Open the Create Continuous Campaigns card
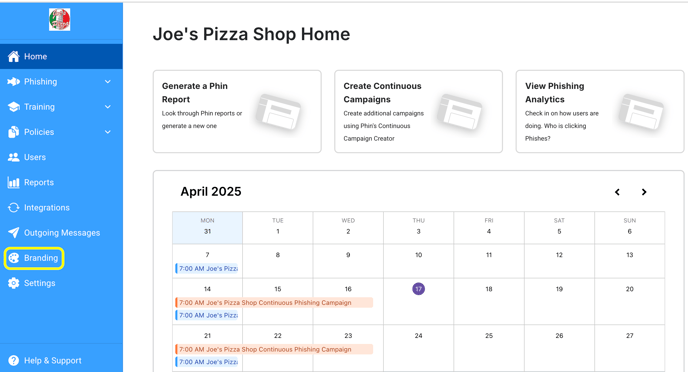 [x=418, y=111]
